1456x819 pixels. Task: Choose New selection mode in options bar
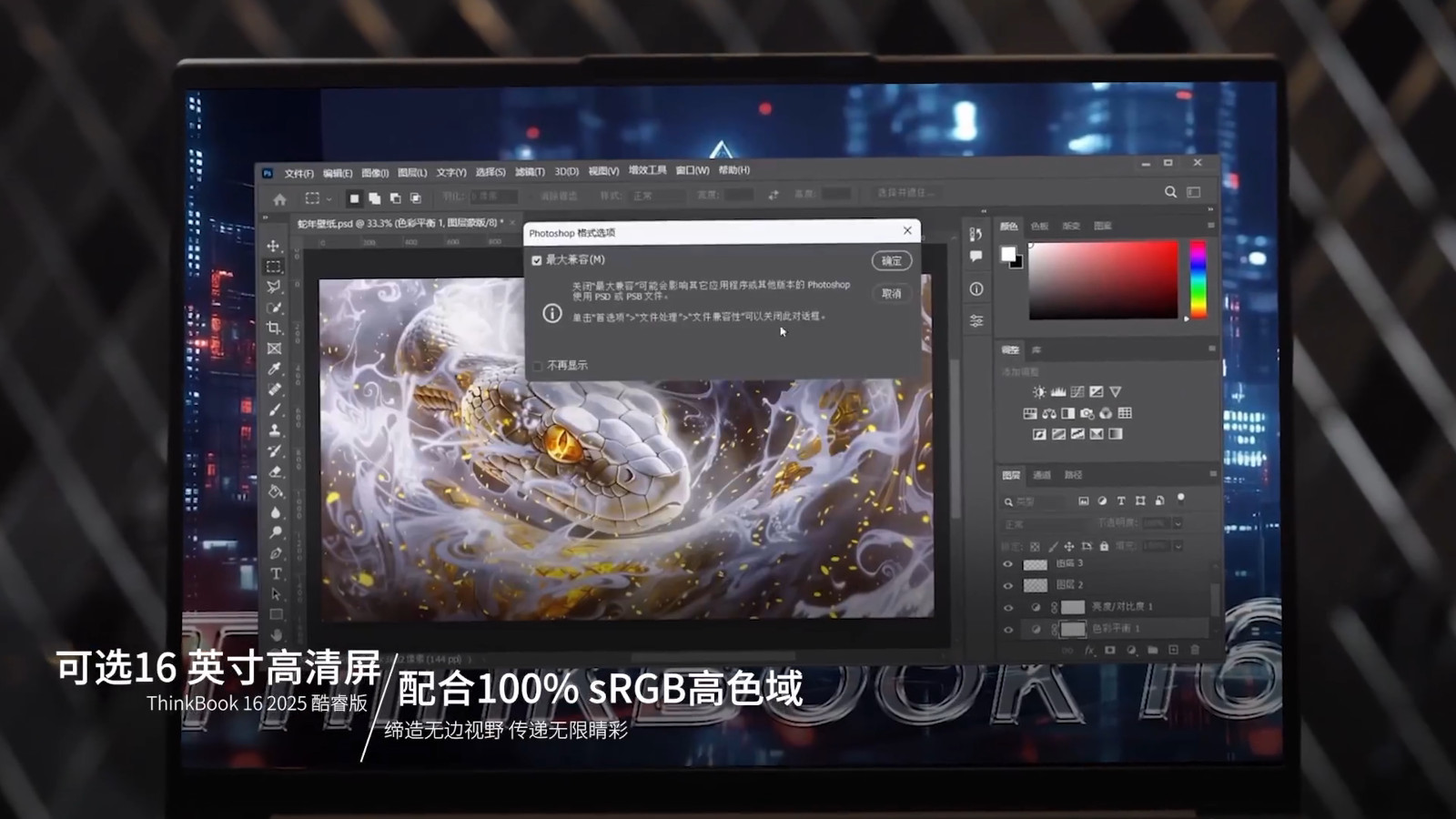(354, 198)
